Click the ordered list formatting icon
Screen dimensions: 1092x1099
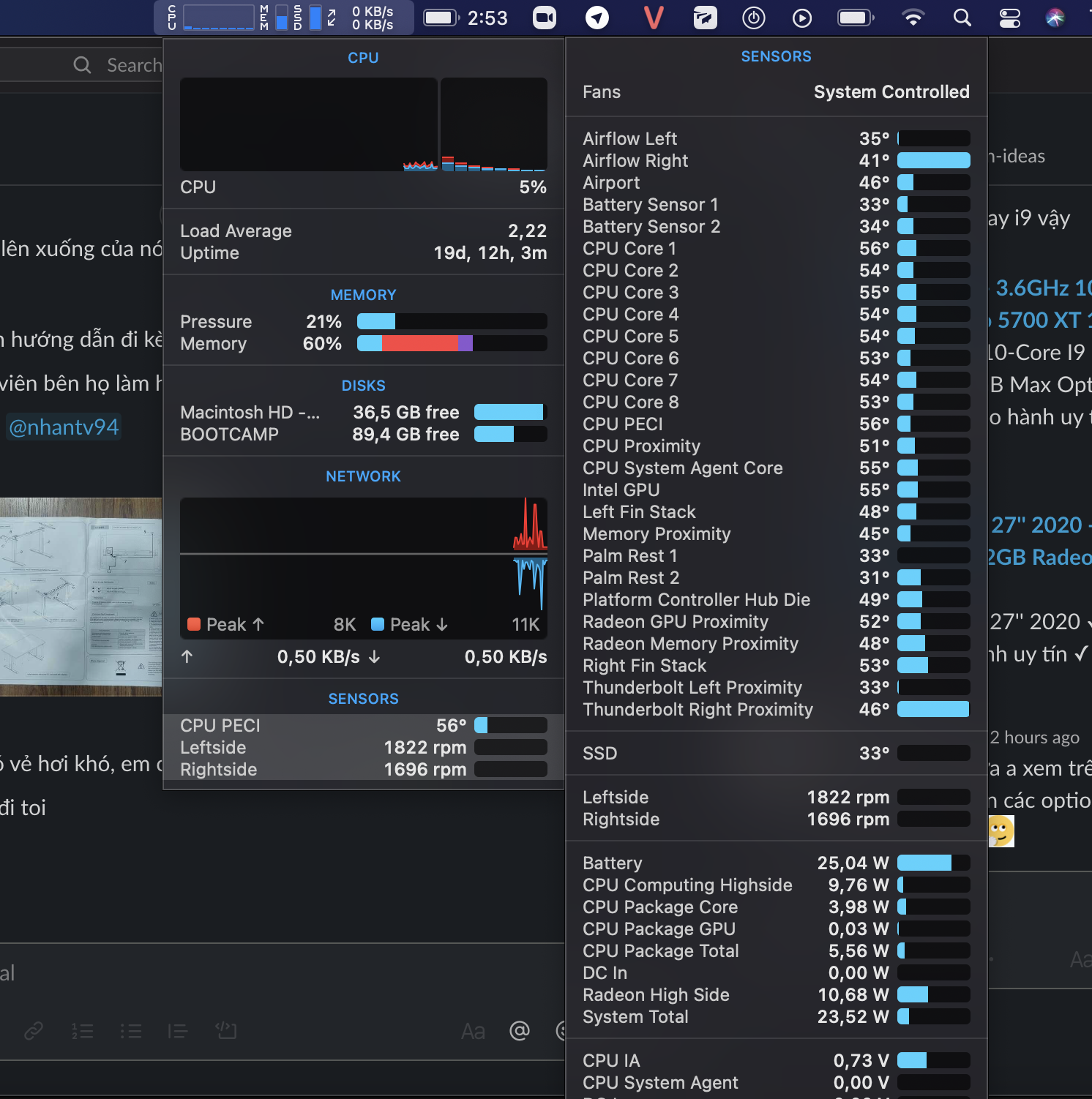[x=82, y=1031]
